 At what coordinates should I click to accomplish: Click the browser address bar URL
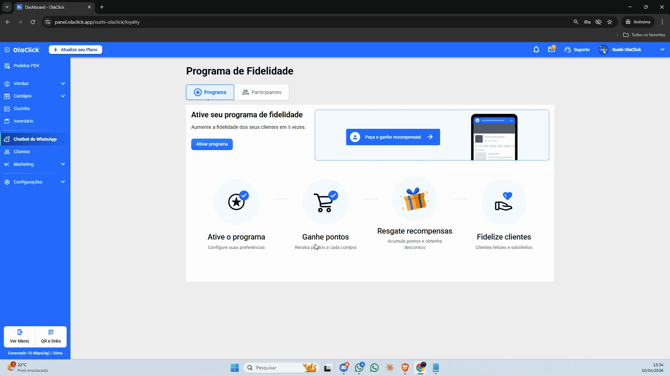coord(97,22)
